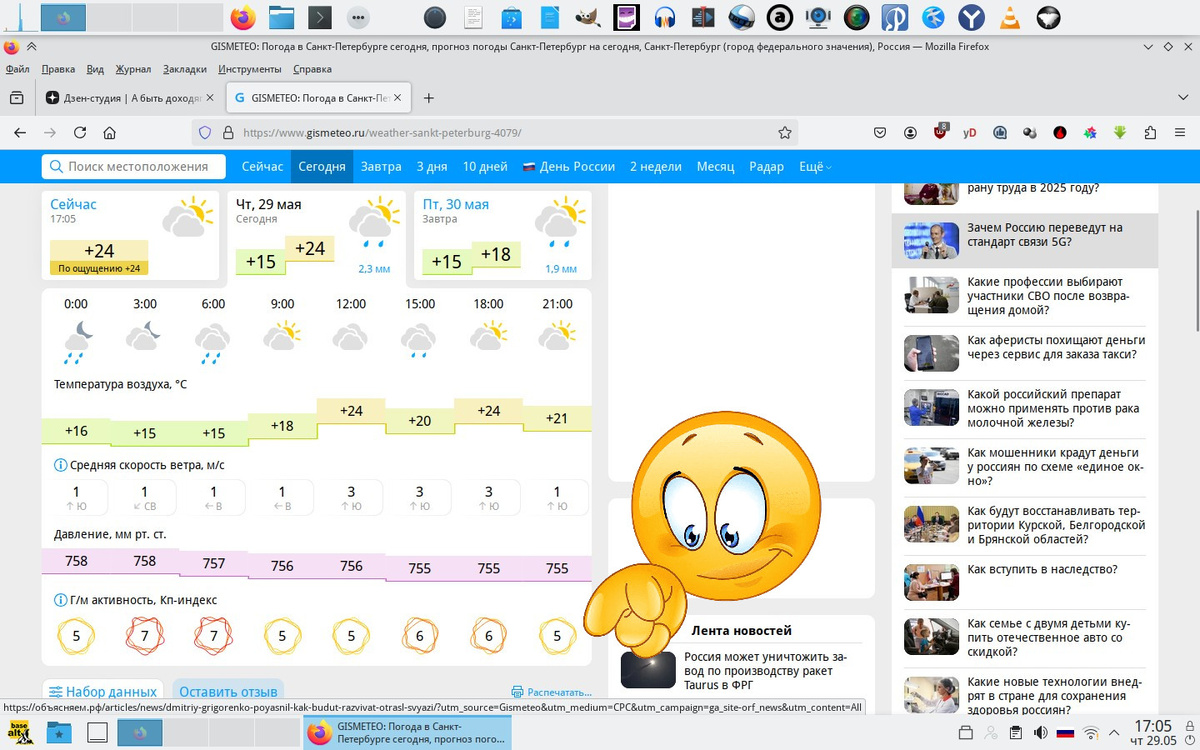The width and height of the screenshot is (1200, 750).
Task: Click the Kp-index 6 at 18:00
Action: point(488,635)
